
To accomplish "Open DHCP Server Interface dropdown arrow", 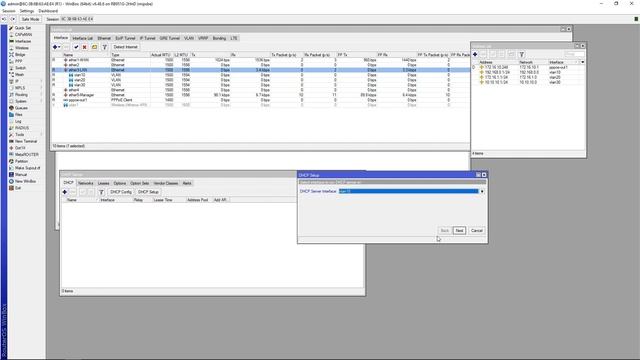I will point(482,191).
